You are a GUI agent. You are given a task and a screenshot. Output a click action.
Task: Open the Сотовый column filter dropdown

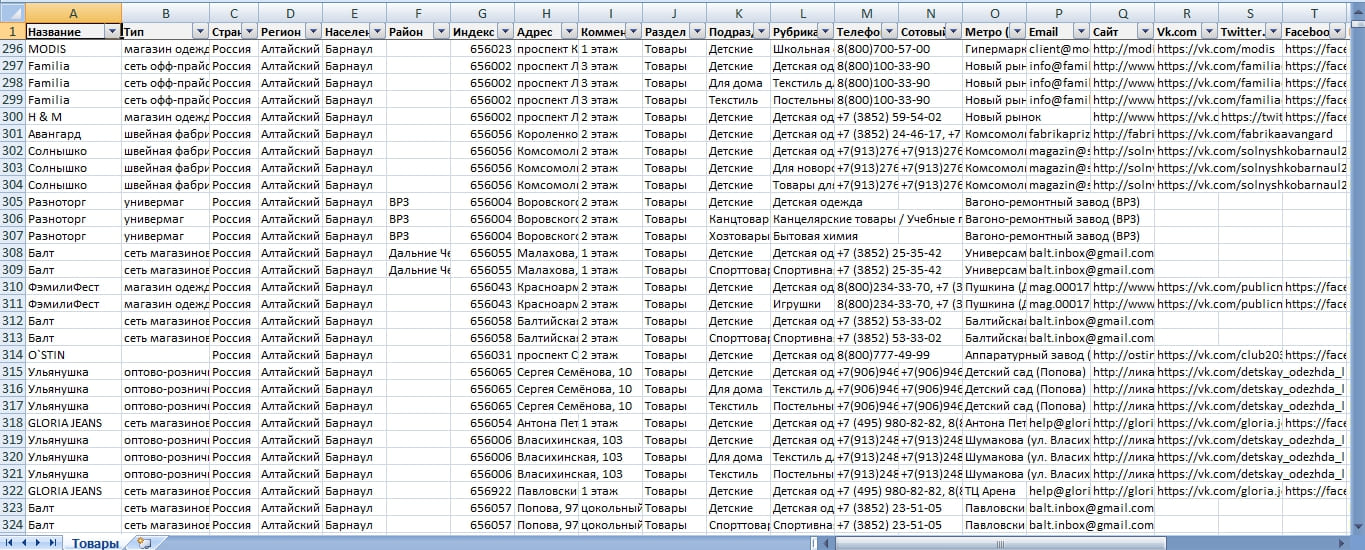coord(952,32)
